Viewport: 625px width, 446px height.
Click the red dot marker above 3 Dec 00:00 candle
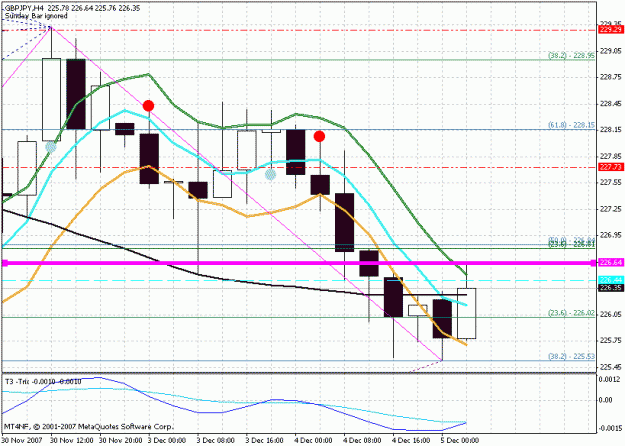click(148, 106)
